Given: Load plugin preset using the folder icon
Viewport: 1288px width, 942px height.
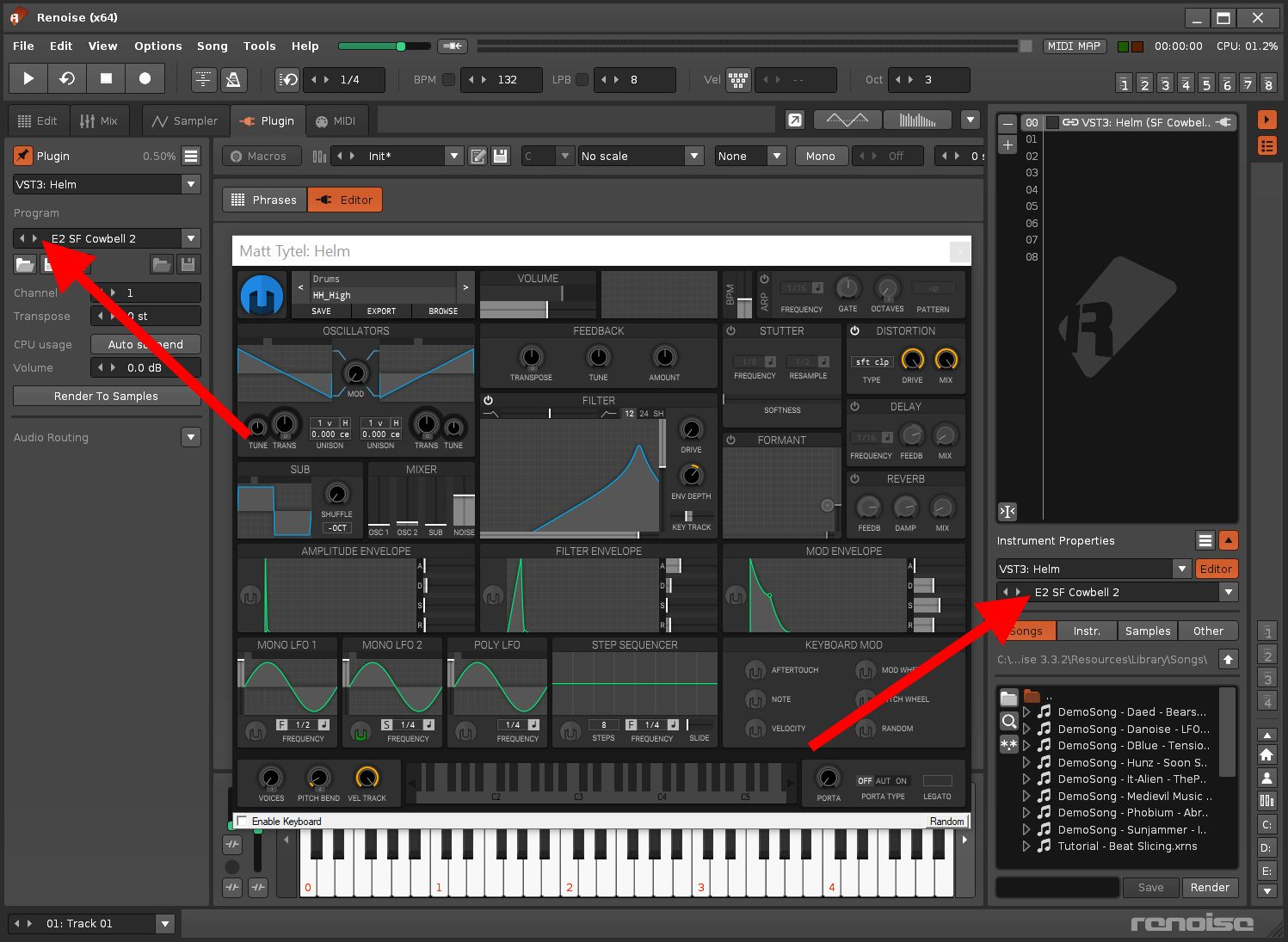Looking at the screenshot, I should (x=25, y=264).
